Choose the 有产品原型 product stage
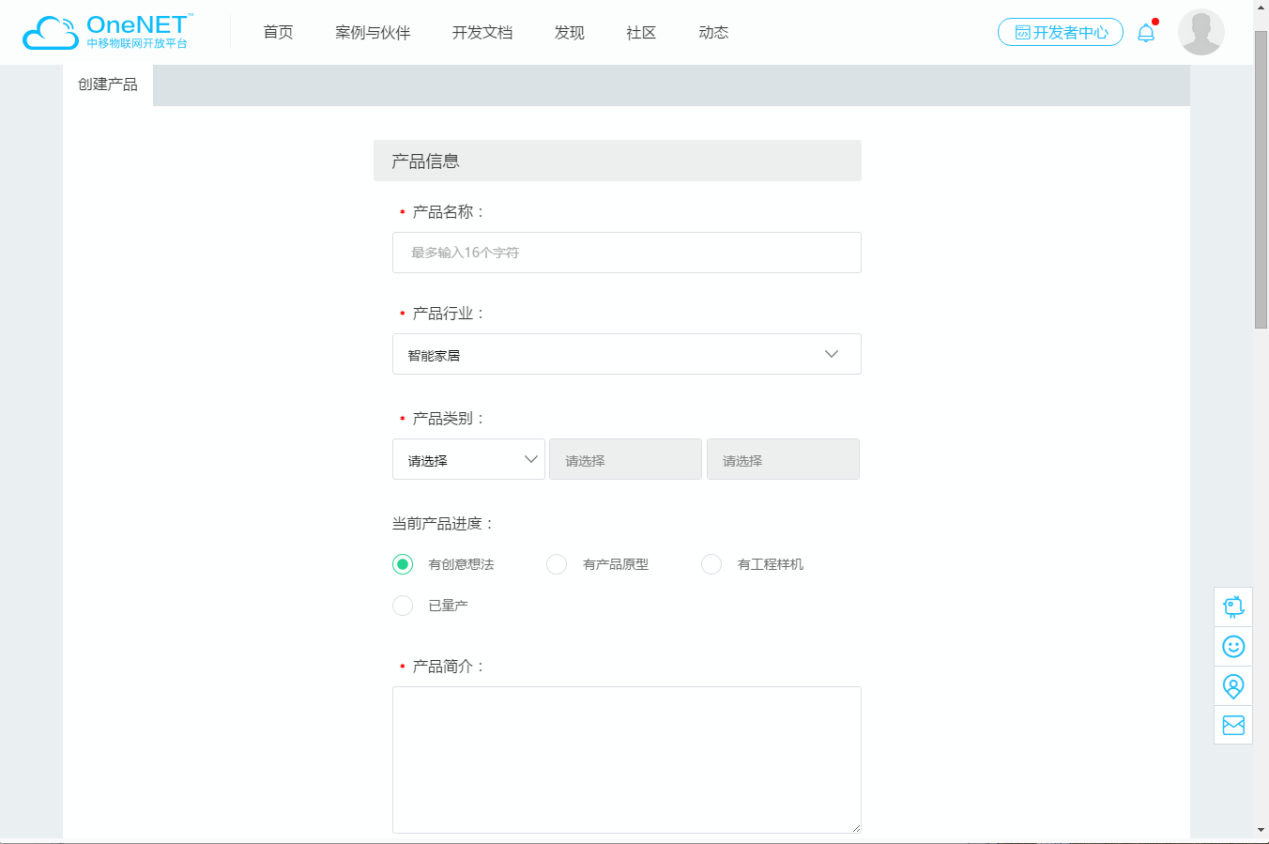Viewport: 1269px width, 844px height. coord(556,564)
